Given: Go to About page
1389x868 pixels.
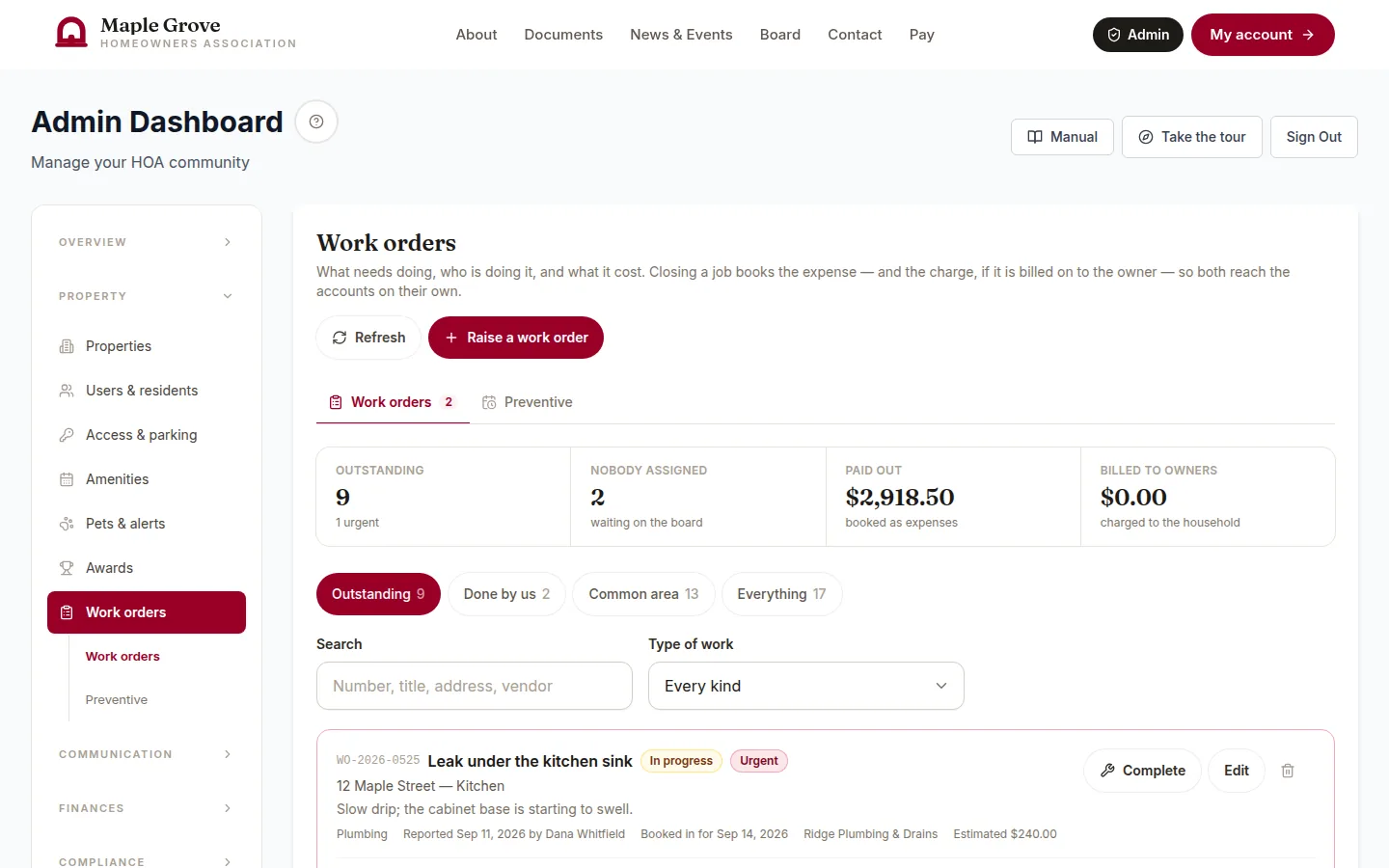Looking at the screenshot, I should 477,35.
